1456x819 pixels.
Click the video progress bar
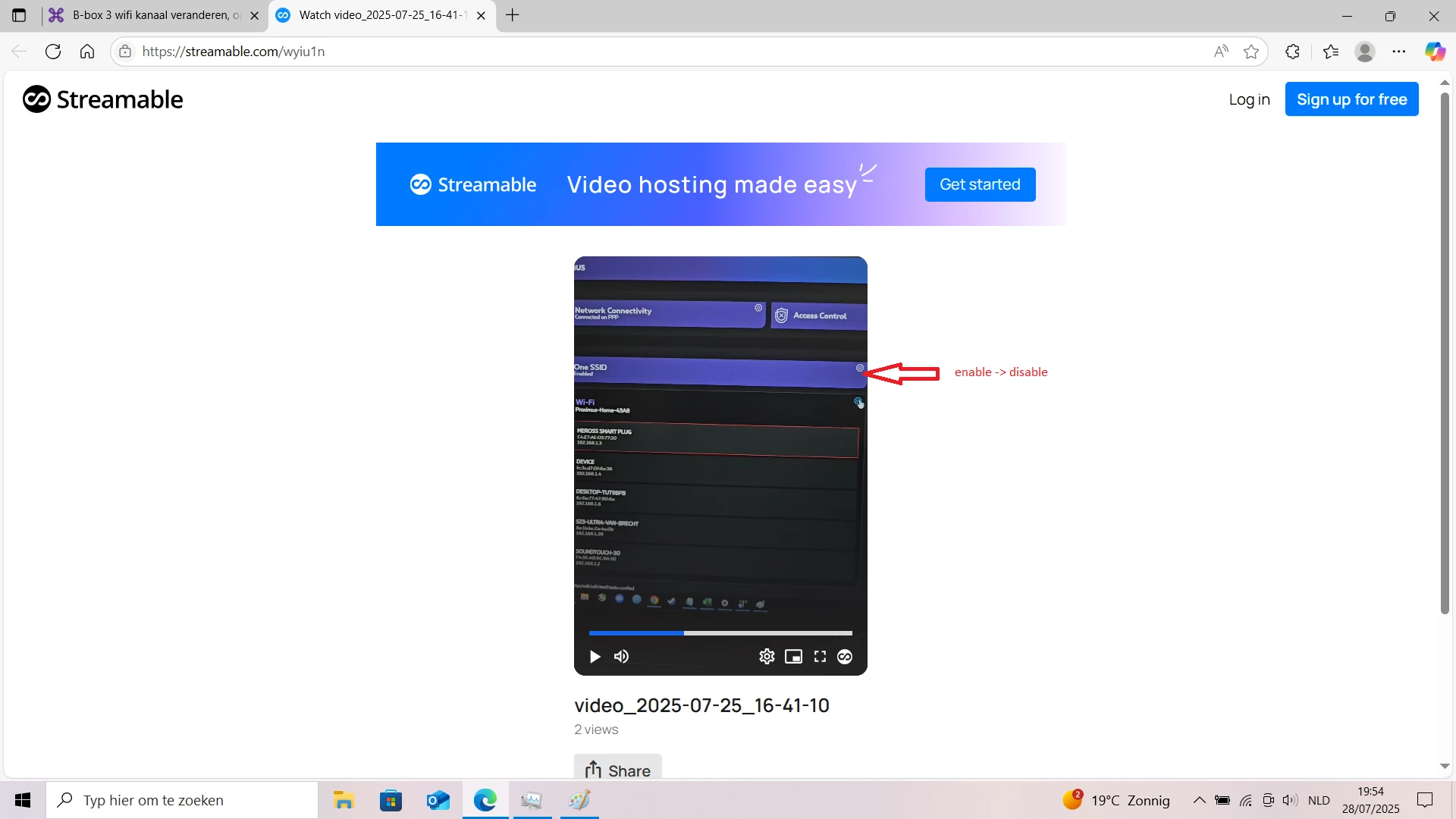[720, 632]
